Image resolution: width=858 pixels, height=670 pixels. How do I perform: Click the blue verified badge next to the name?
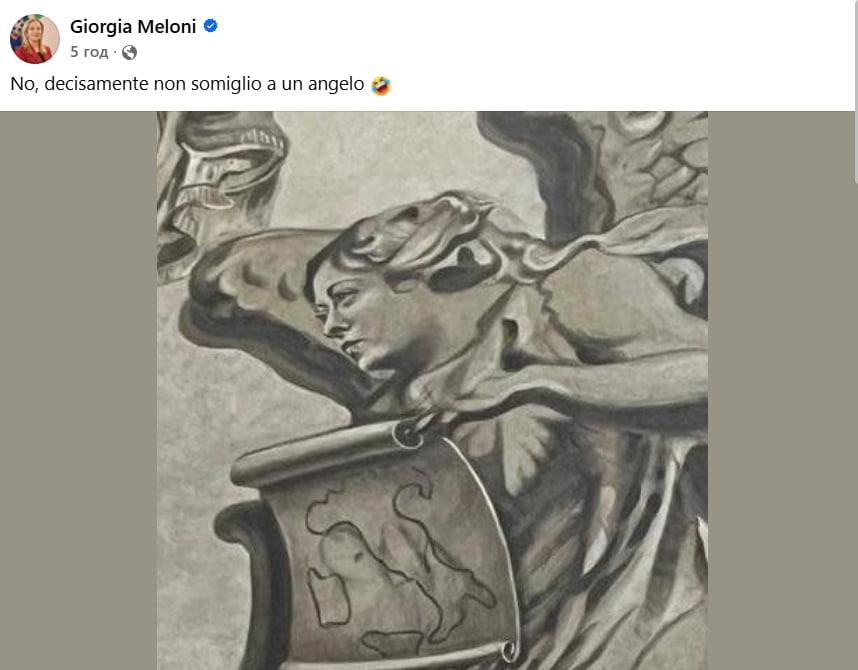210,27
